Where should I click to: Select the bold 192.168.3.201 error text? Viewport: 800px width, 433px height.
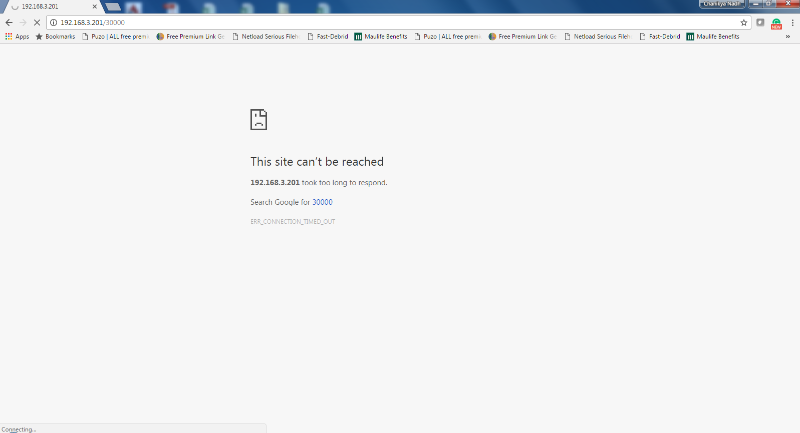point(274,182)
